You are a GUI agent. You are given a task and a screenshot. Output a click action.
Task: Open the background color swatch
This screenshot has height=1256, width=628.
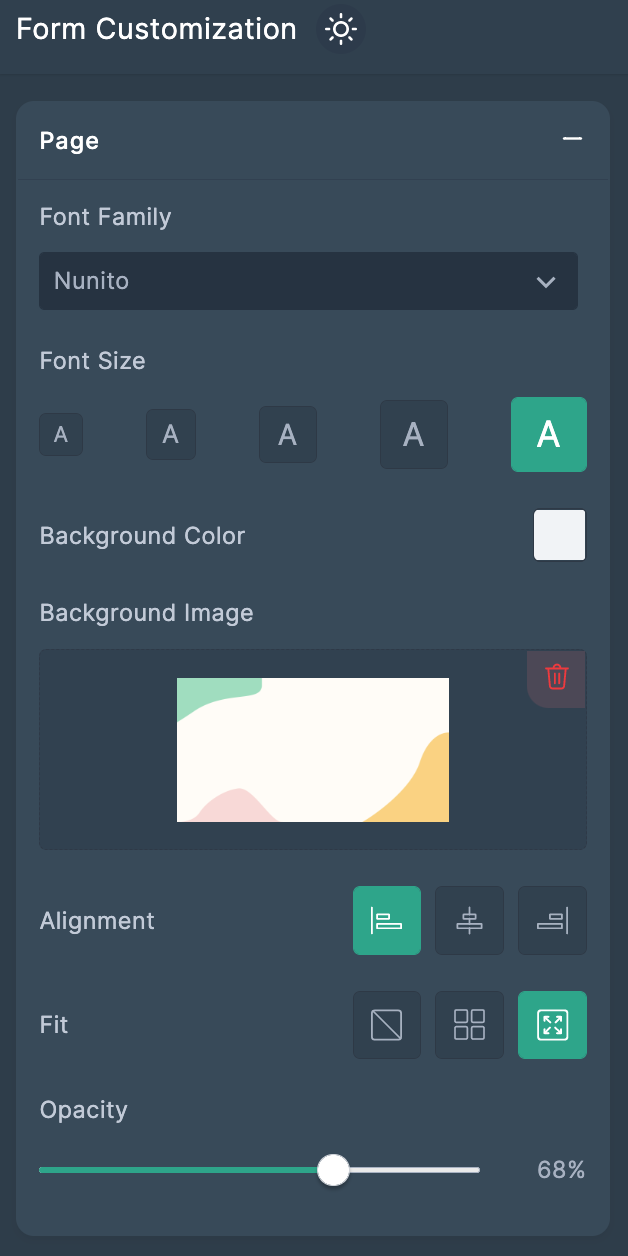tap(560, 535)
